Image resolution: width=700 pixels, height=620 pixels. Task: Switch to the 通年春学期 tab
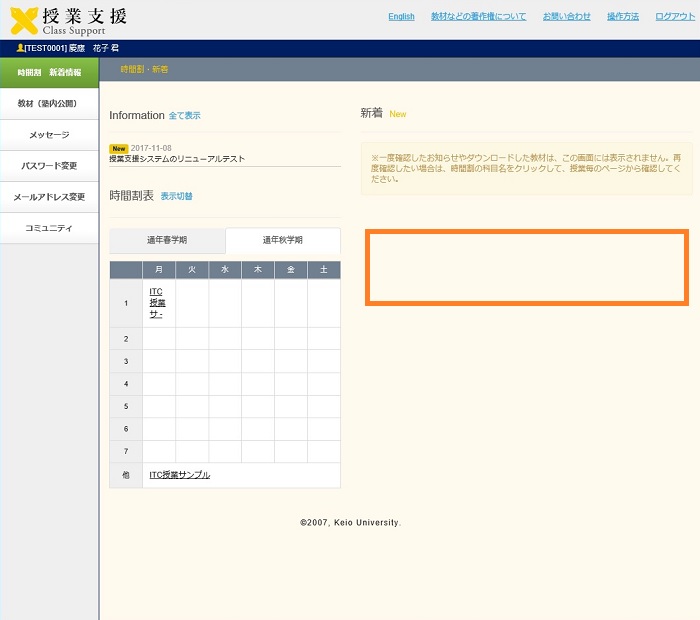167,241
